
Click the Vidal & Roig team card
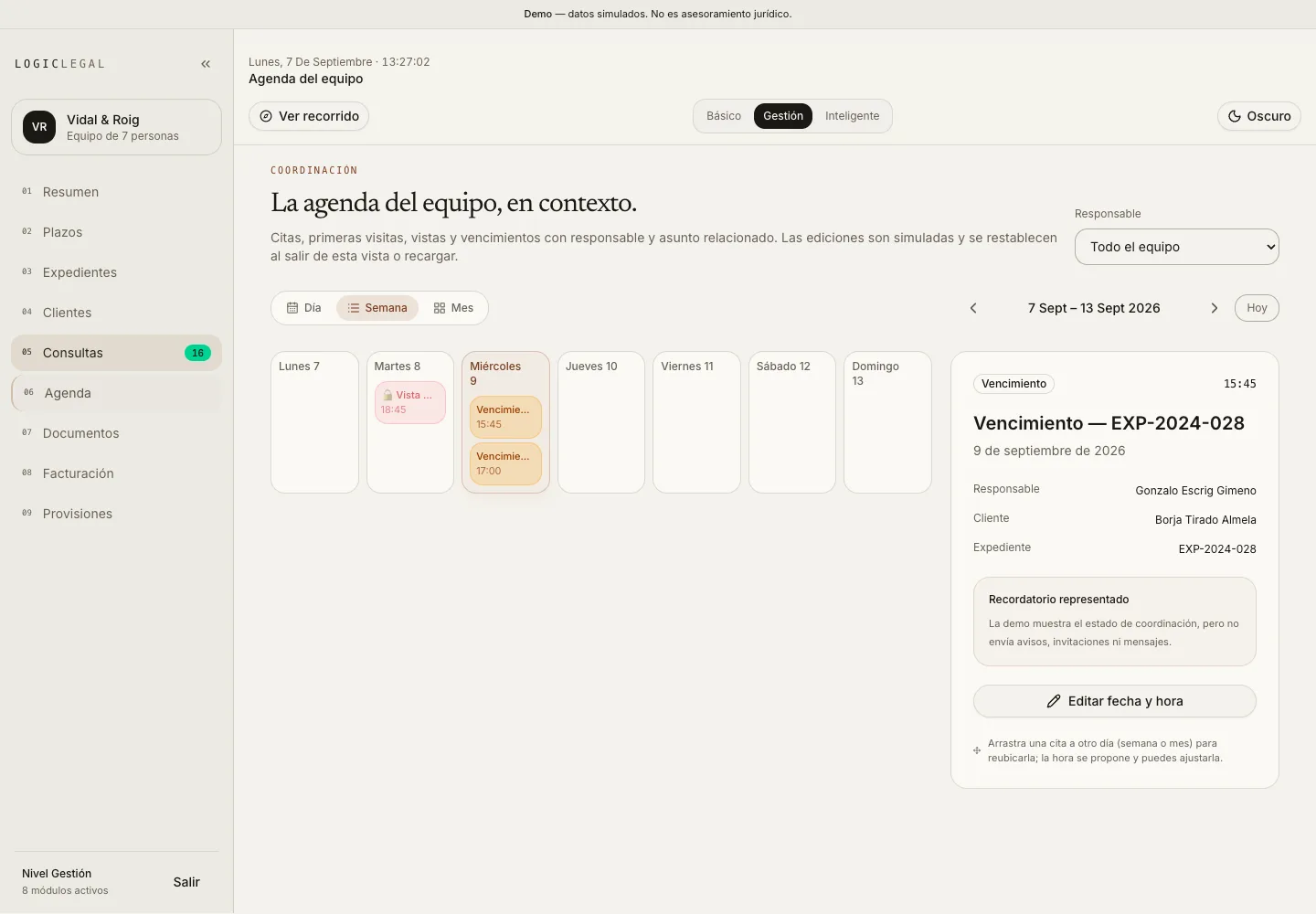point(116,127)
